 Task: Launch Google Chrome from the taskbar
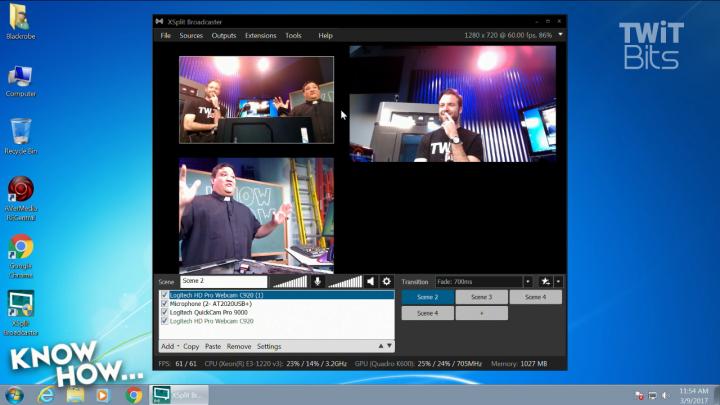click(x=134, y=394)
